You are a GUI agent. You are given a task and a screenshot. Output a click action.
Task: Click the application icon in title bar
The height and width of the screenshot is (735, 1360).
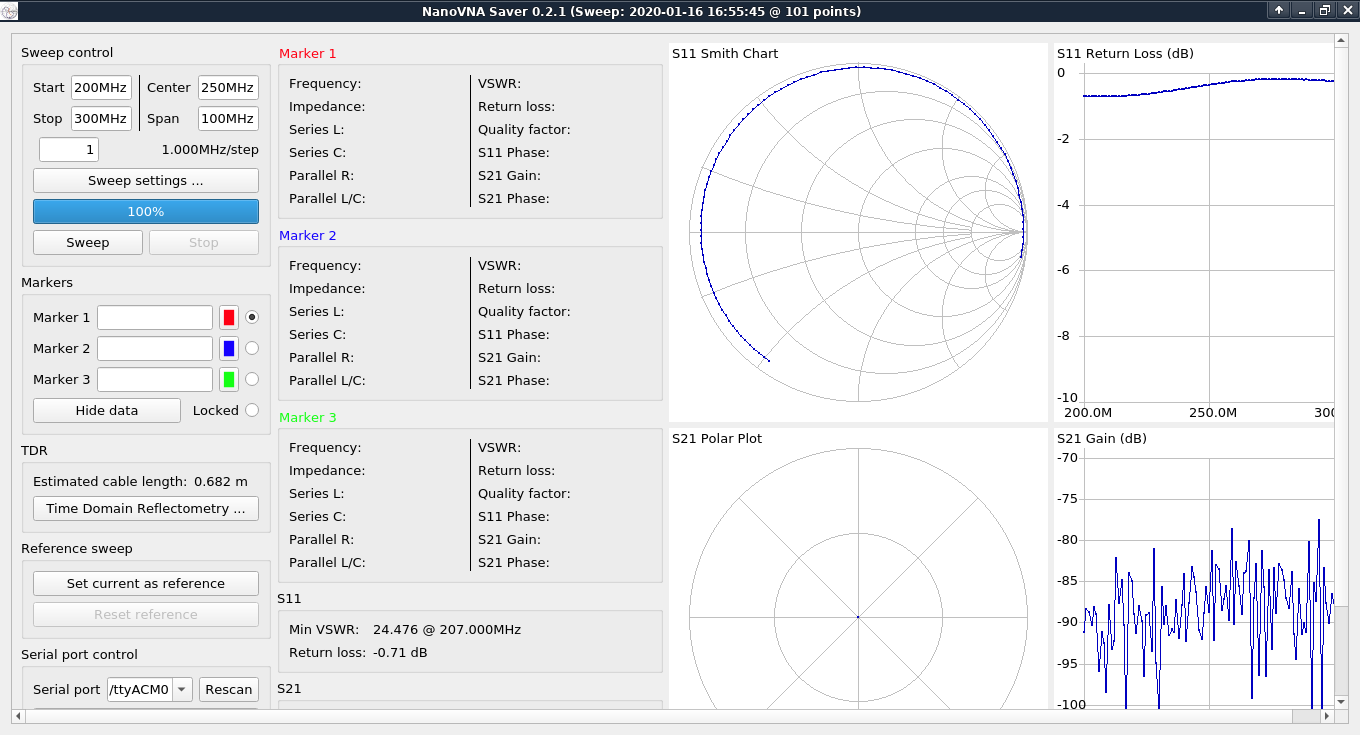(x=10, y=11)
